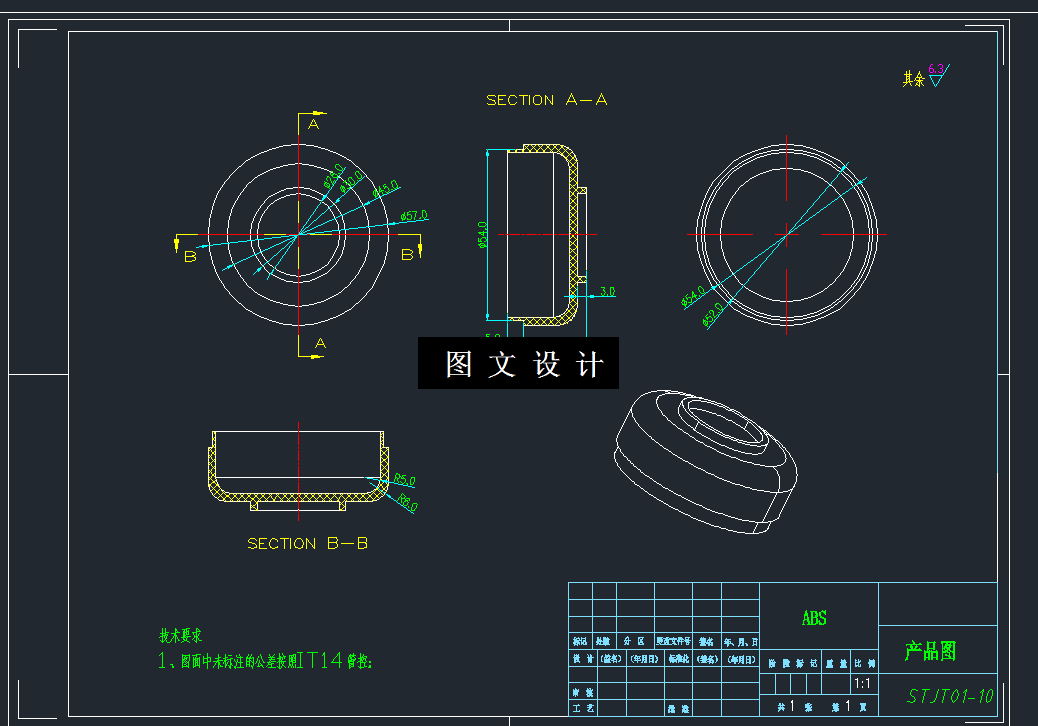Select the 1:1 scale value

[x=863, y=684]
